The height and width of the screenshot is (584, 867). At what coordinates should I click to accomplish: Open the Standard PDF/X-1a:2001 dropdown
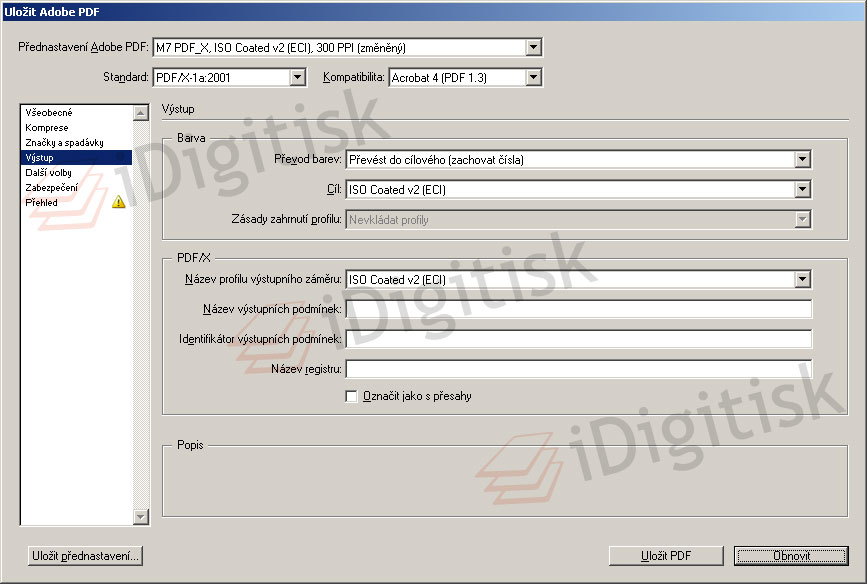click(x=229, y=77)
